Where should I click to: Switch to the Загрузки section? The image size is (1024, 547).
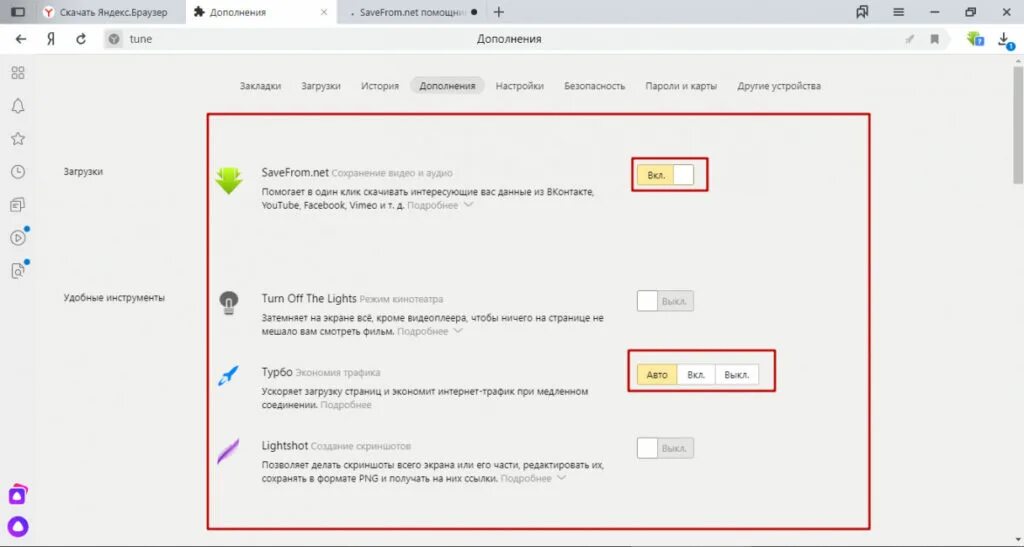[321, 86]
